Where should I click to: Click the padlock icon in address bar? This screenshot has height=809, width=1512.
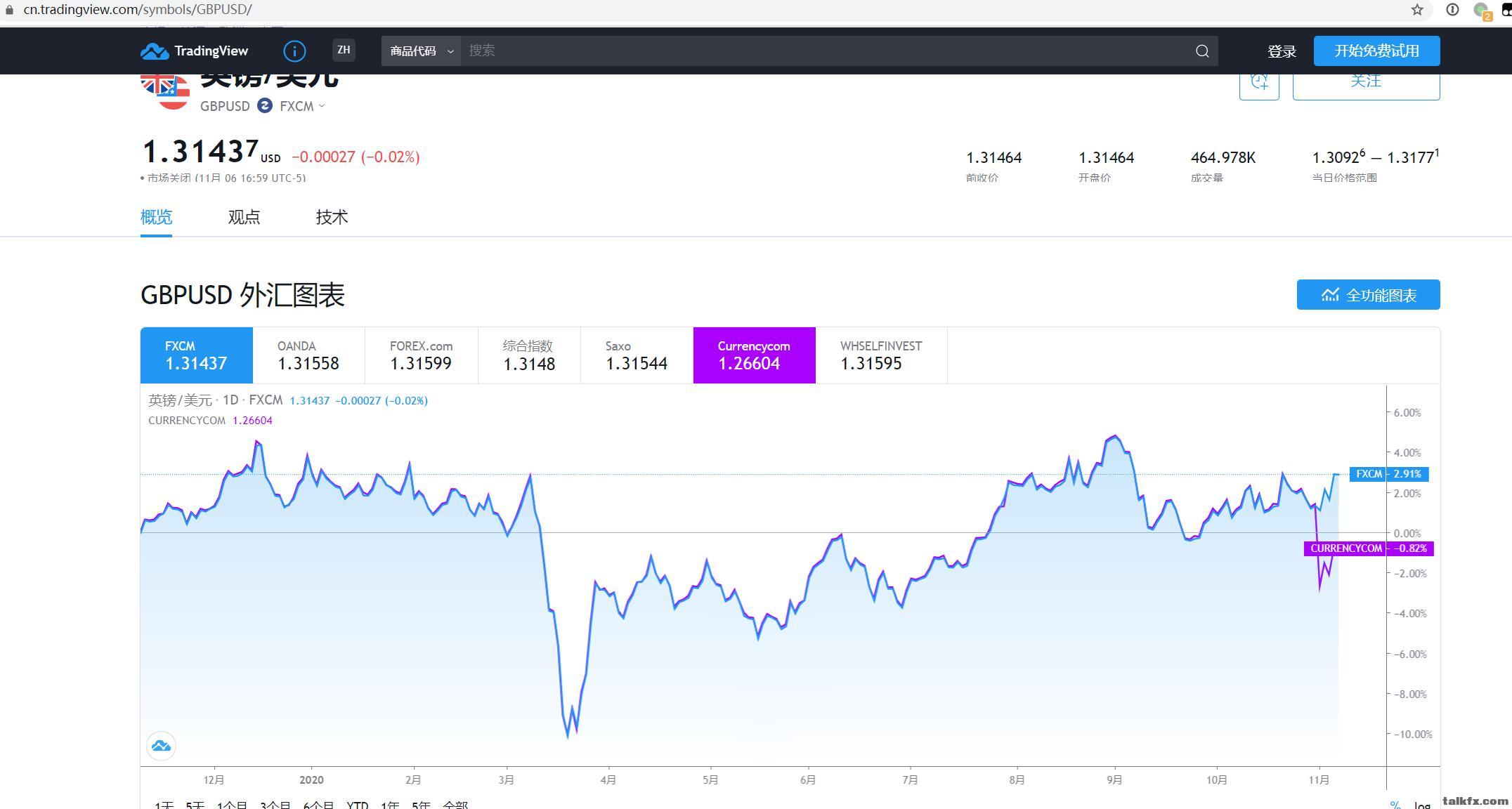click(9, 10)
